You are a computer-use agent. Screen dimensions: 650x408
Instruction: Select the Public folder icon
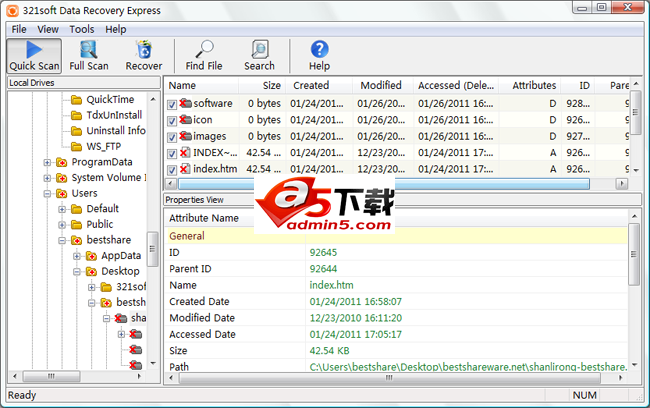coord(76,225)
